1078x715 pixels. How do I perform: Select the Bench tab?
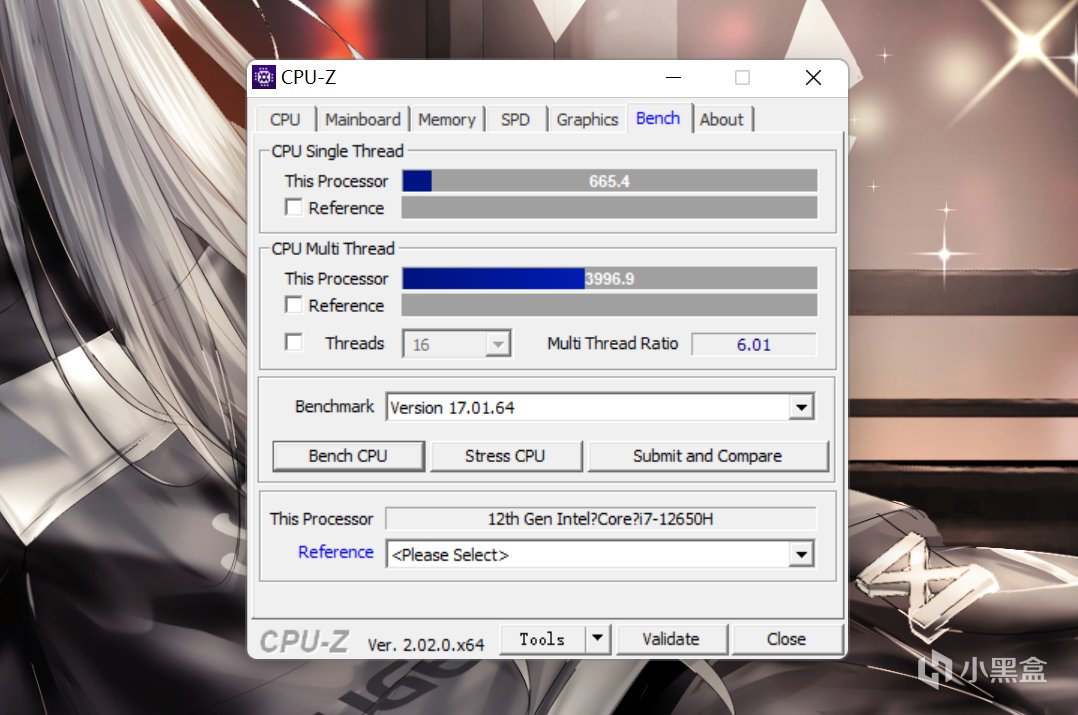[658, 118]
